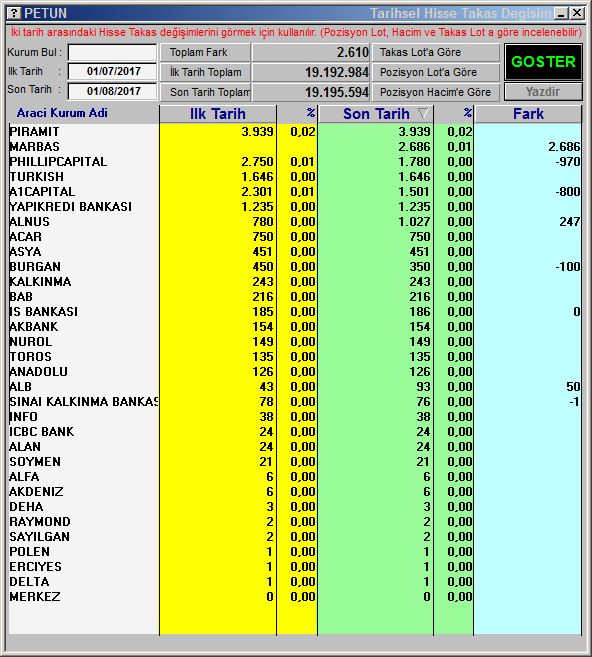Screen dimensions: 592x657
Task: Select the YAPIKREDI BANKASI row
Action: click(295, 207)
